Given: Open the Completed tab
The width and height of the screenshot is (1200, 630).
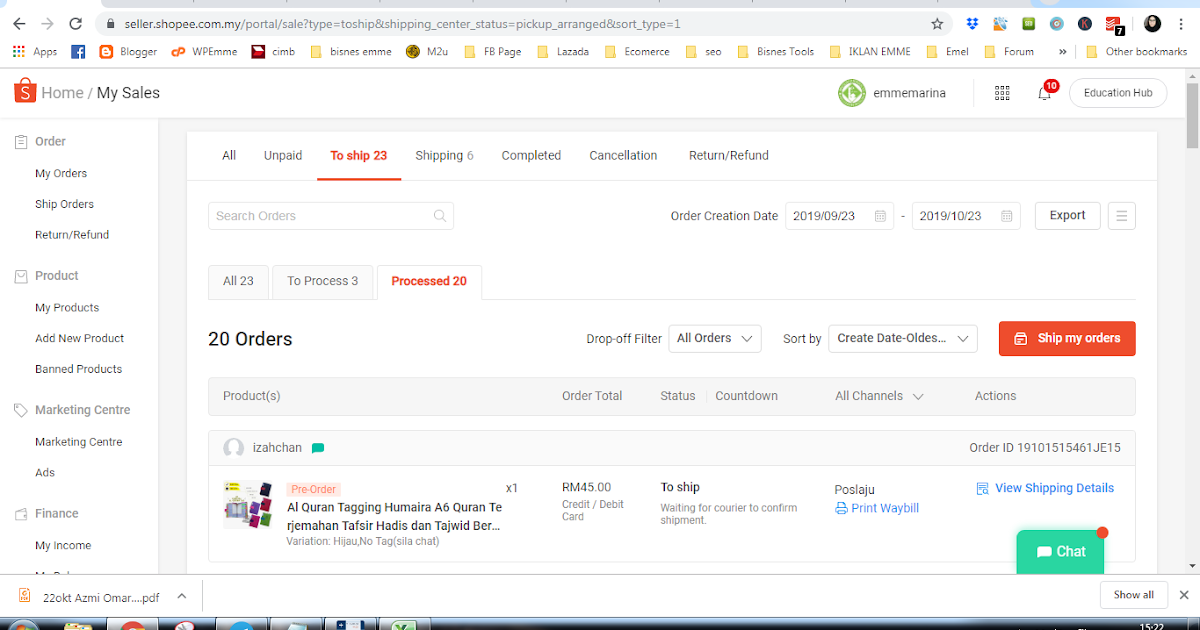Looking at the screenshot, I should click(531, 155).
